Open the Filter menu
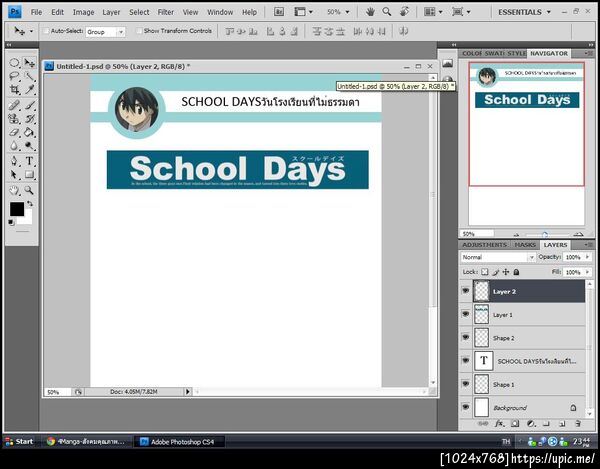Screen dimensions: 600x469 click(166, 12)
